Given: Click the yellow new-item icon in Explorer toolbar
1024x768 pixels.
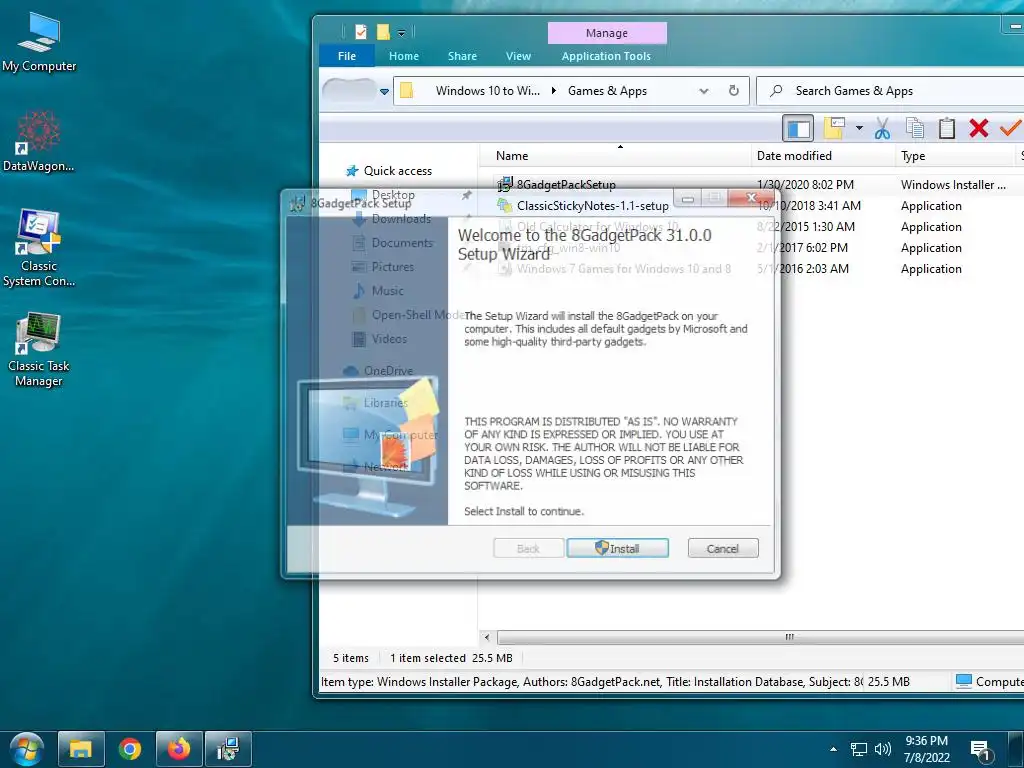Looking at the screenshot, I should 834,129.
